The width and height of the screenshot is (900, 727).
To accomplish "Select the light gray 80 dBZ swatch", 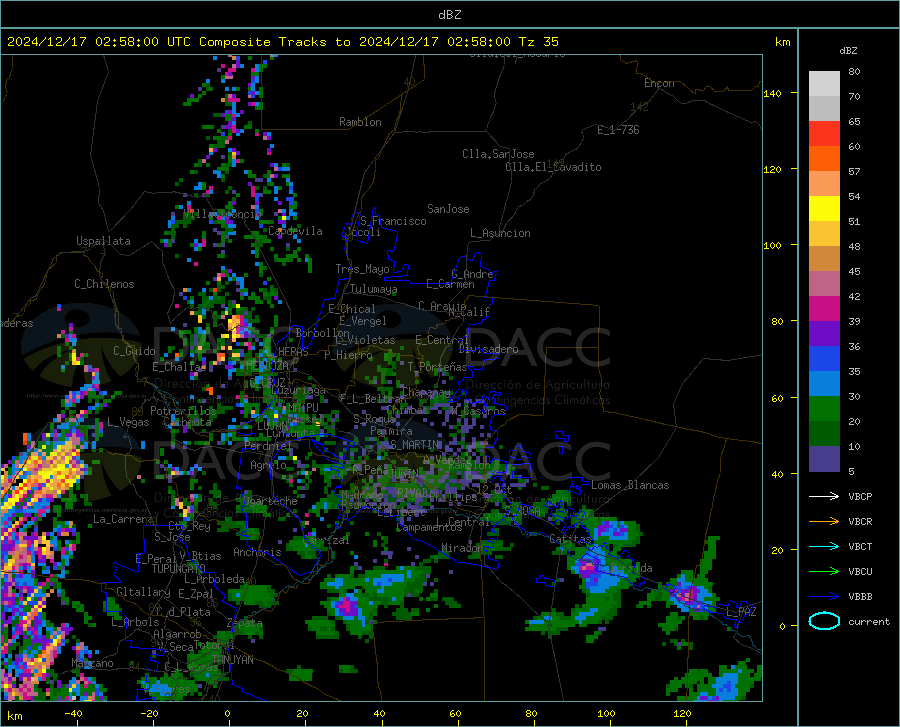I will (824, 84).
